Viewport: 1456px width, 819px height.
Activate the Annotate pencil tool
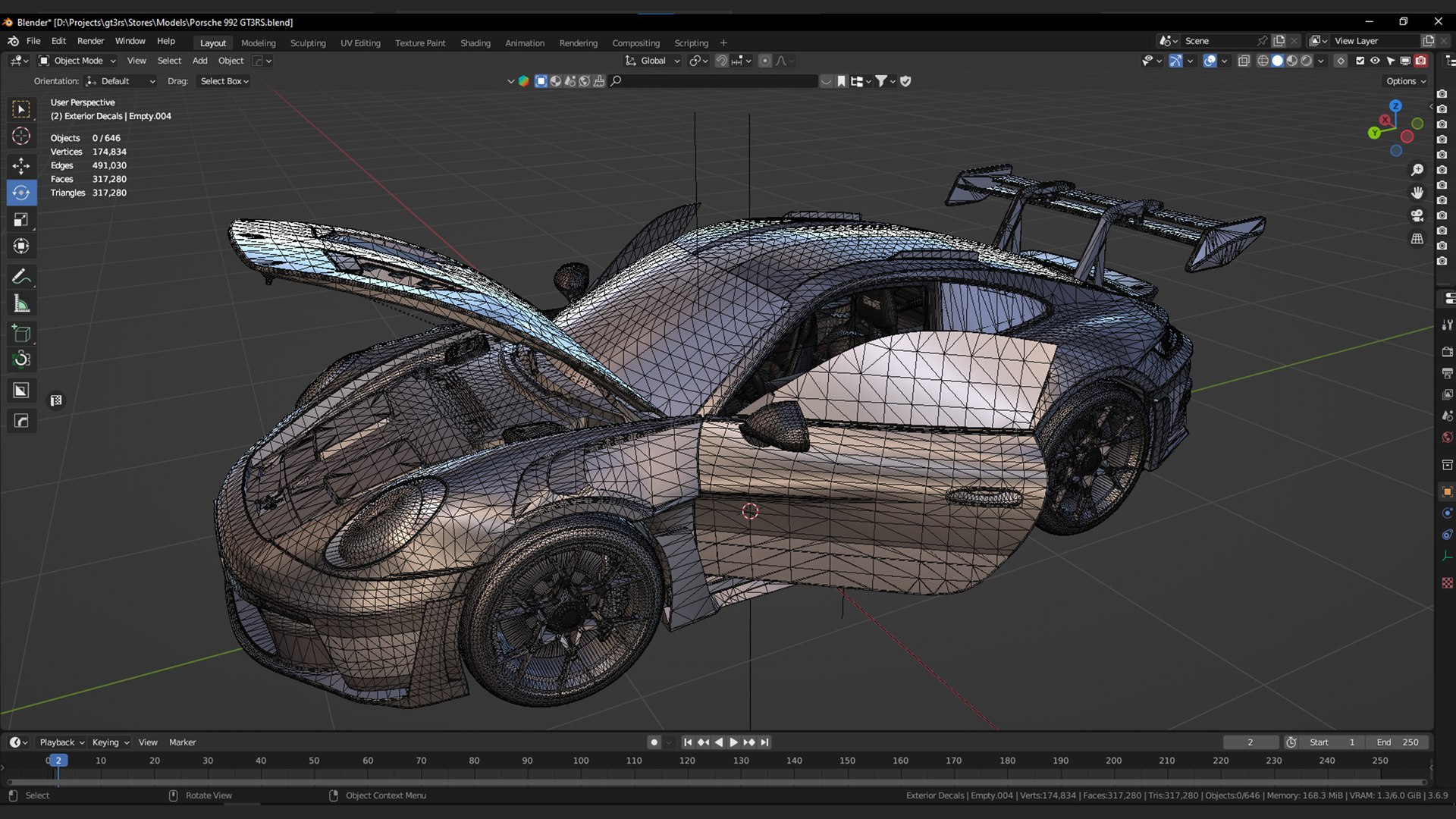[x=21, y=277]
